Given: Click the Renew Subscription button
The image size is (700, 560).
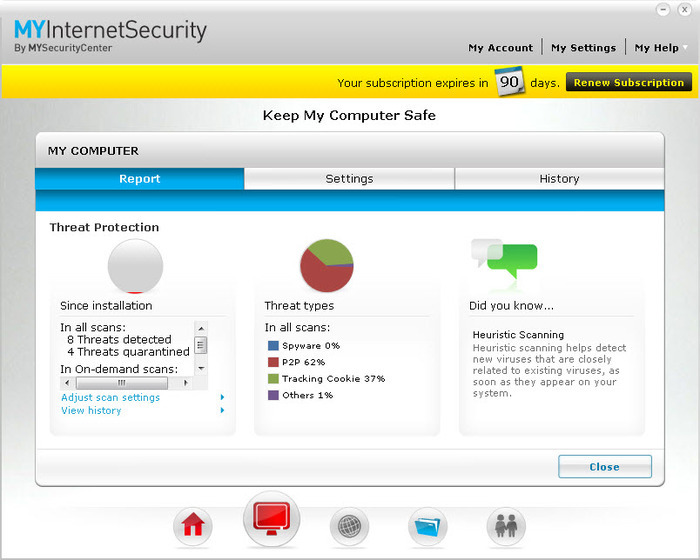Looking at the screenshot, I should [x=629, y=83].
